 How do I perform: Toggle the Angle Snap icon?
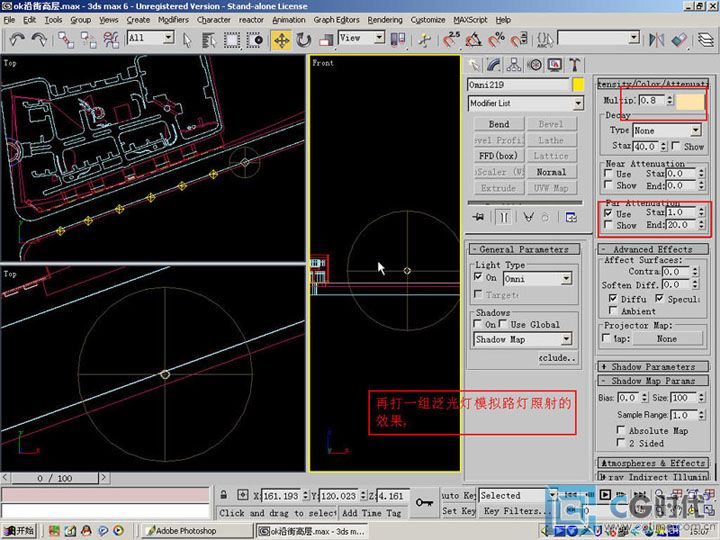click(473, 39)
